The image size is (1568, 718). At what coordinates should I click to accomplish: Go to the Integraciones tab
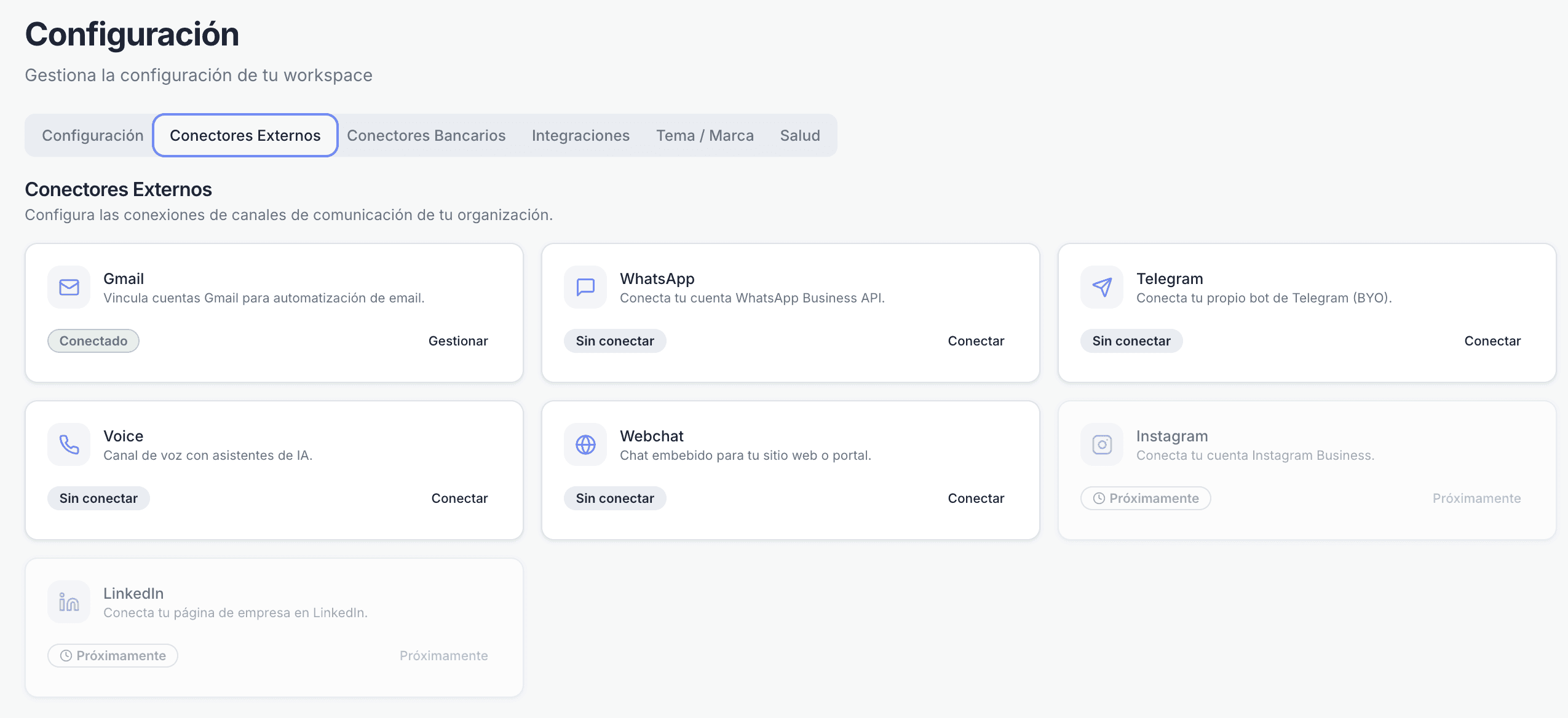[580, 135]
